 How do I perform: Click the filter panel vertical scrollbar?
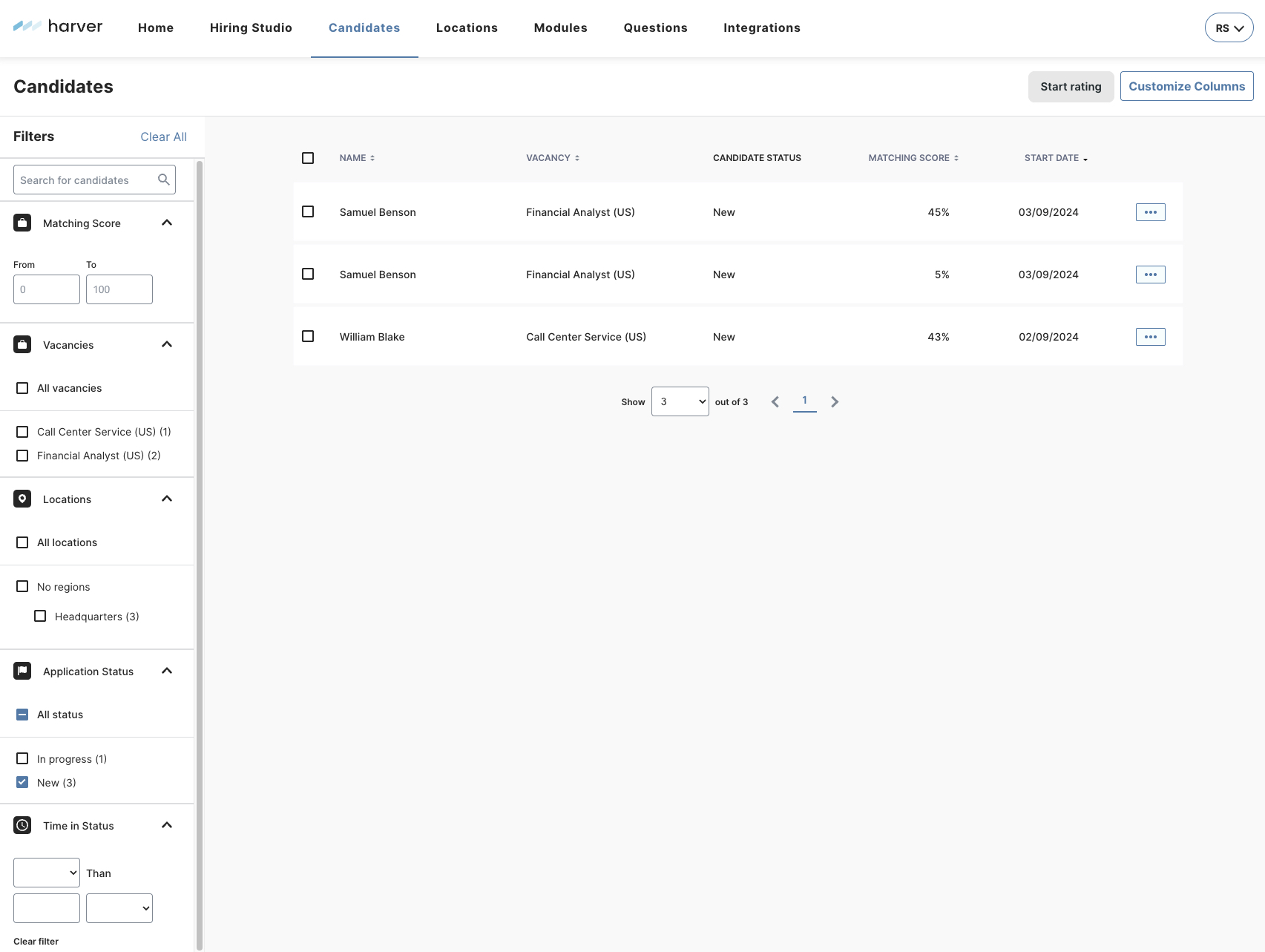click(199, 519)
